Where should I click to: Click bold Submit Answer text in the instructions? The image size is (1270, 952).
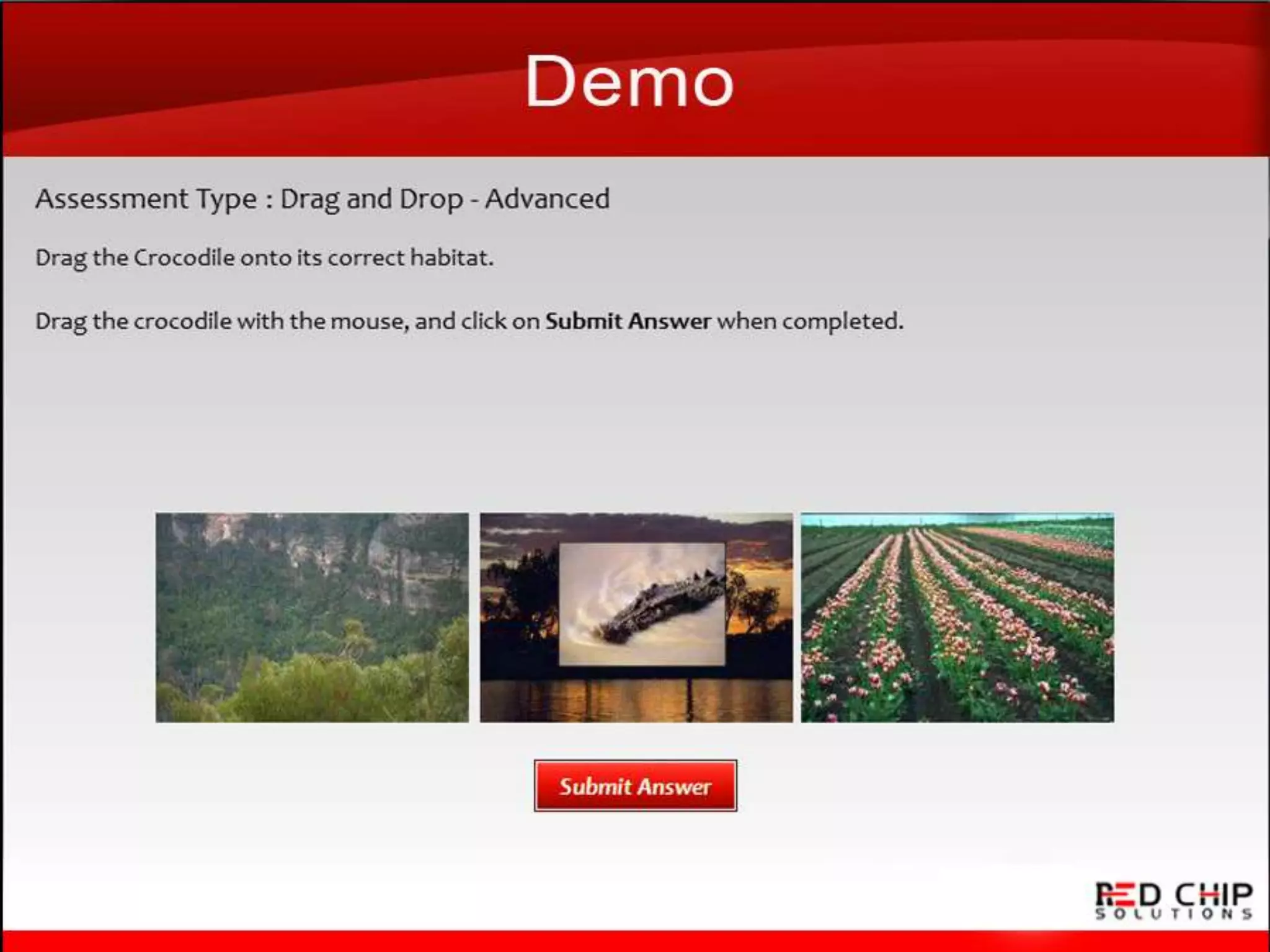click(x=628, y=321)
